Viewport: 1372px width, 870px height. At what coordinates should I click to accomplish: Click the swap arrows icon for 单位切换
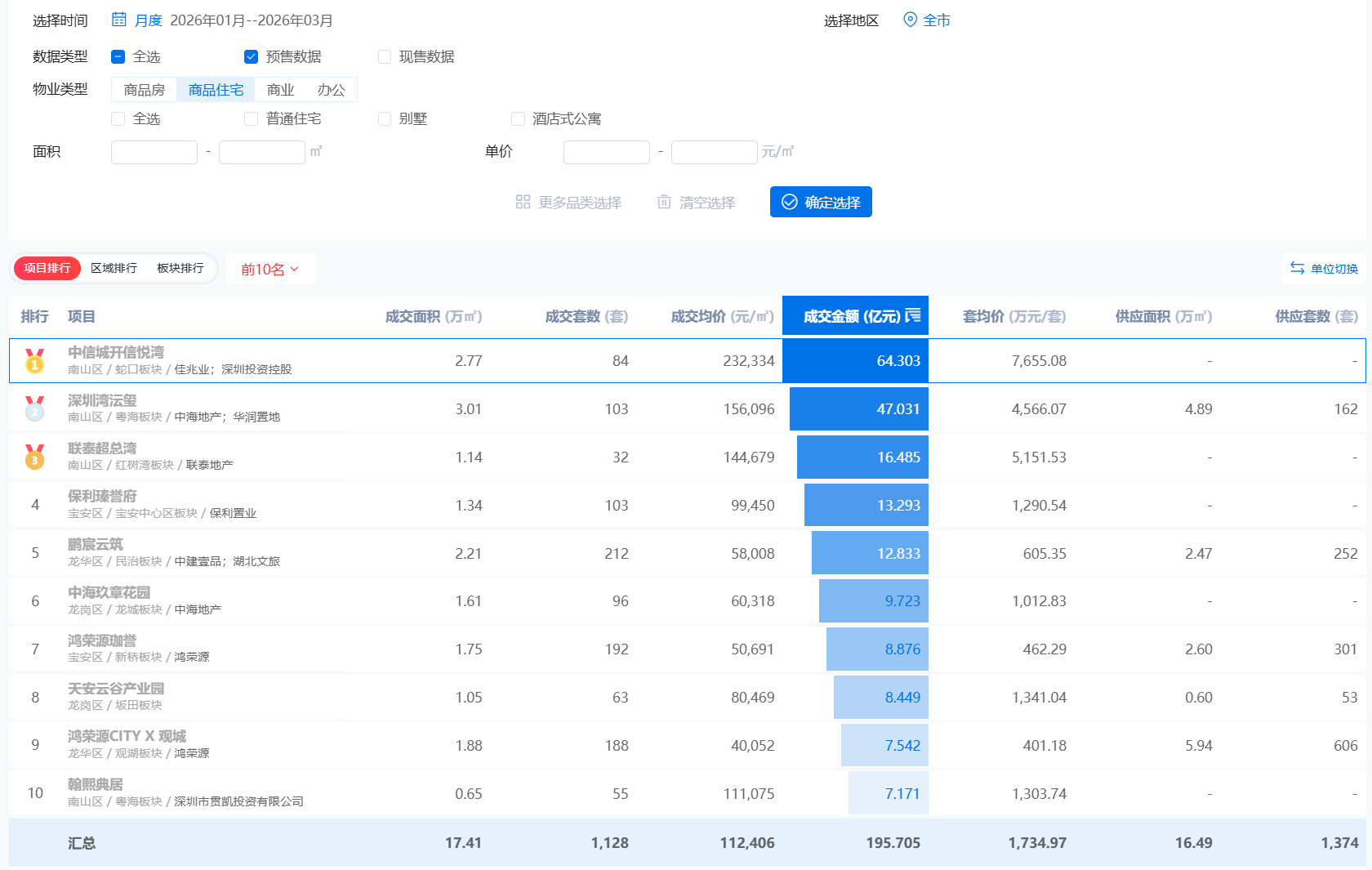pyautogui.click(x=1298, y=268)
